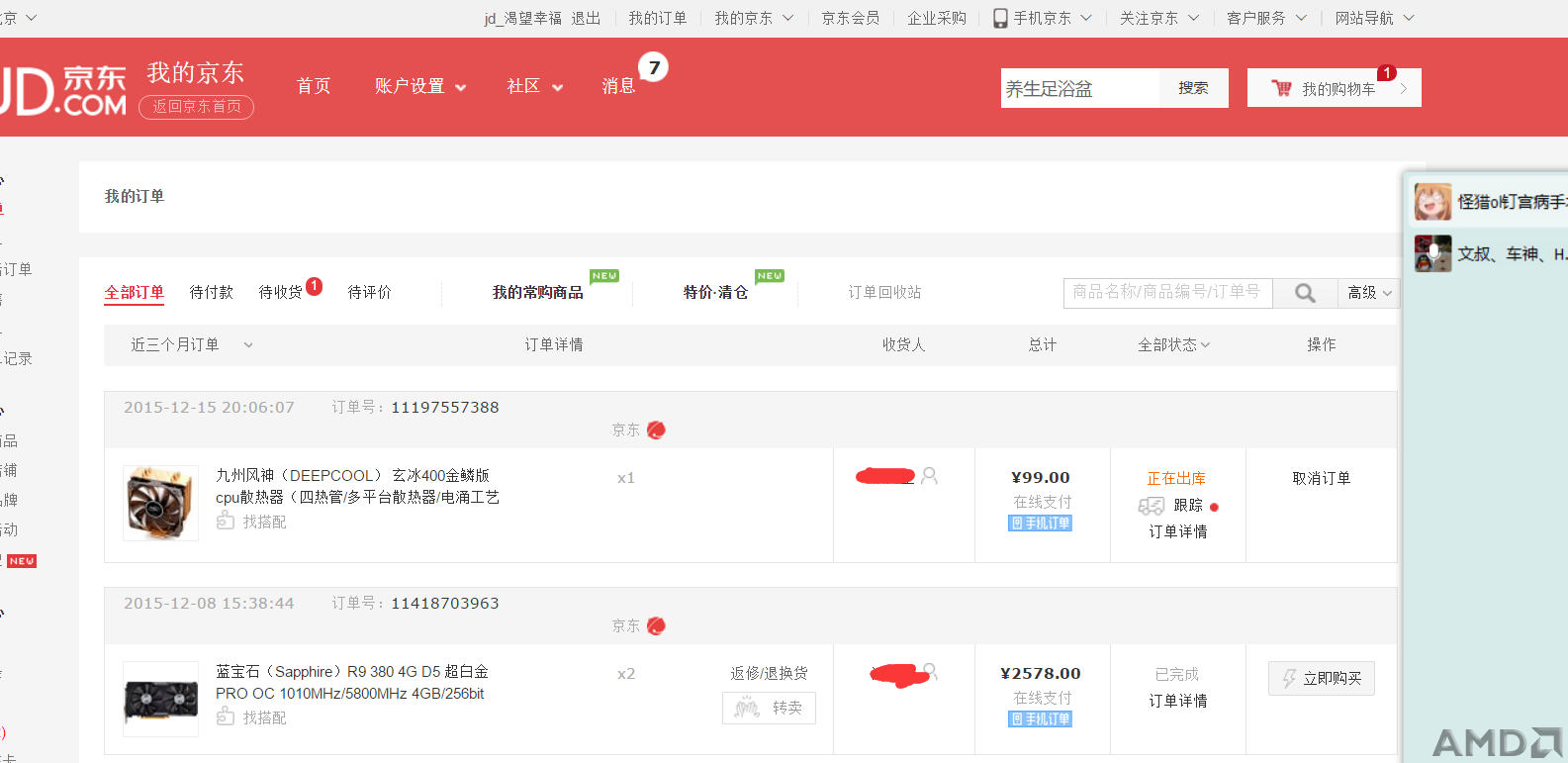
Task: Open the JD.COM logo homepage
Action: [63, 91]
